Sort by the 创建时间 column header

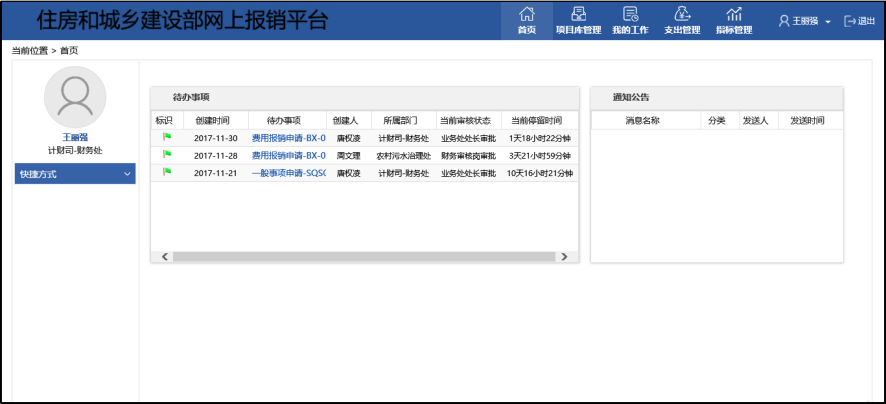[x=211, y=120]
